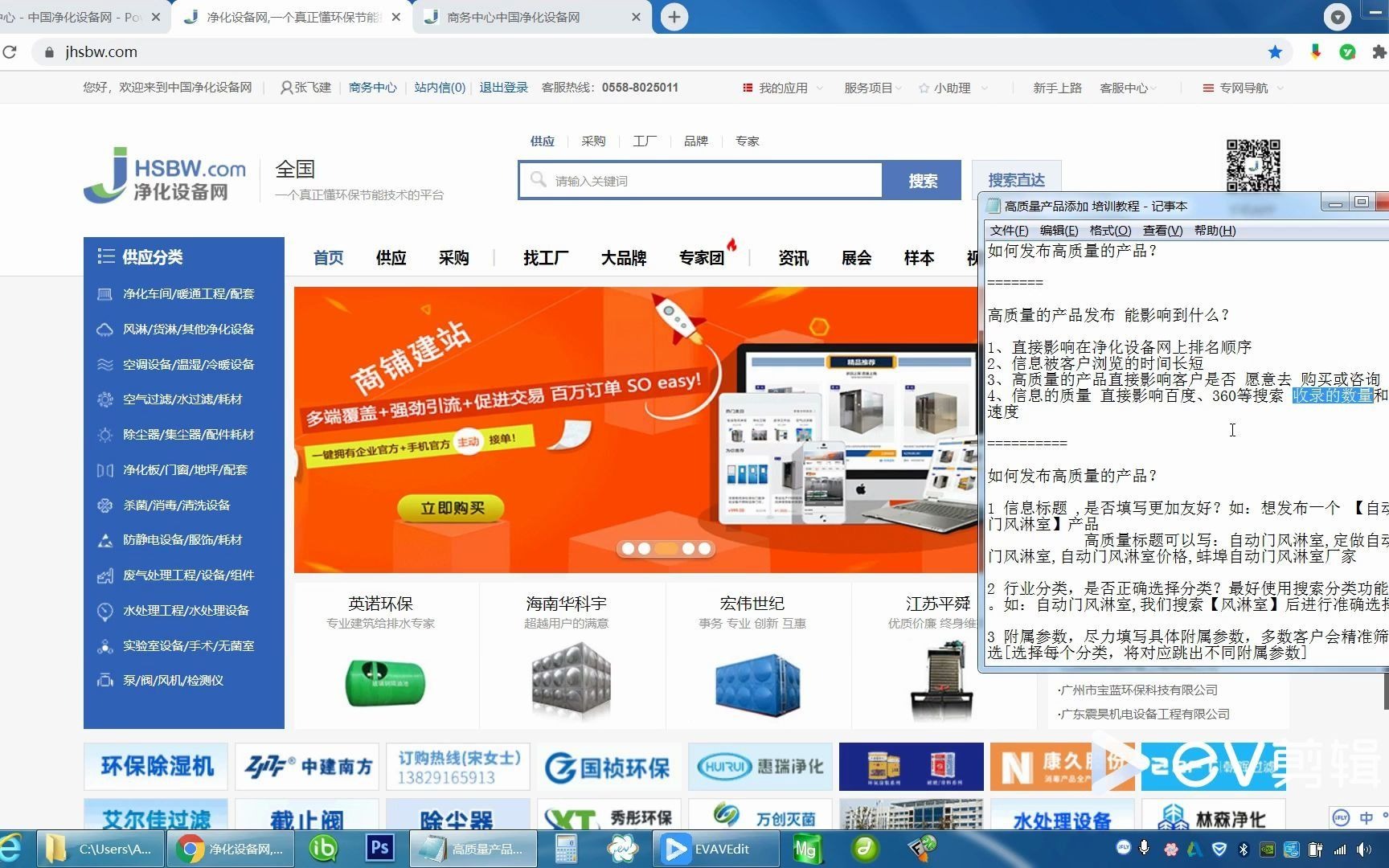The height and width of the screenshot is (868, 1389).
Task: Open Calculator from the taskbar
Action: tap(566, 849)
